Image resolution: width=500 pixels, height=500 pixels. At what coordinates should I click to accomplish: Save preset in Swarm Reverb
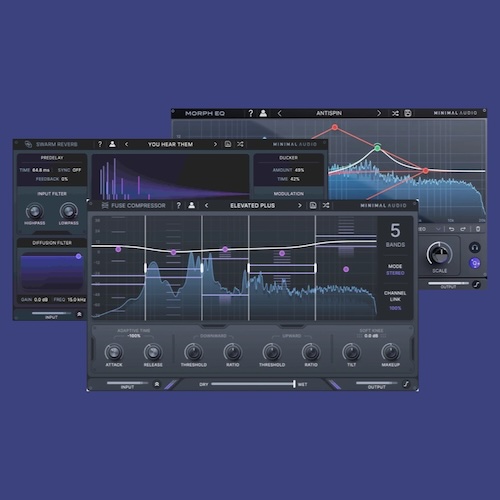228,144
